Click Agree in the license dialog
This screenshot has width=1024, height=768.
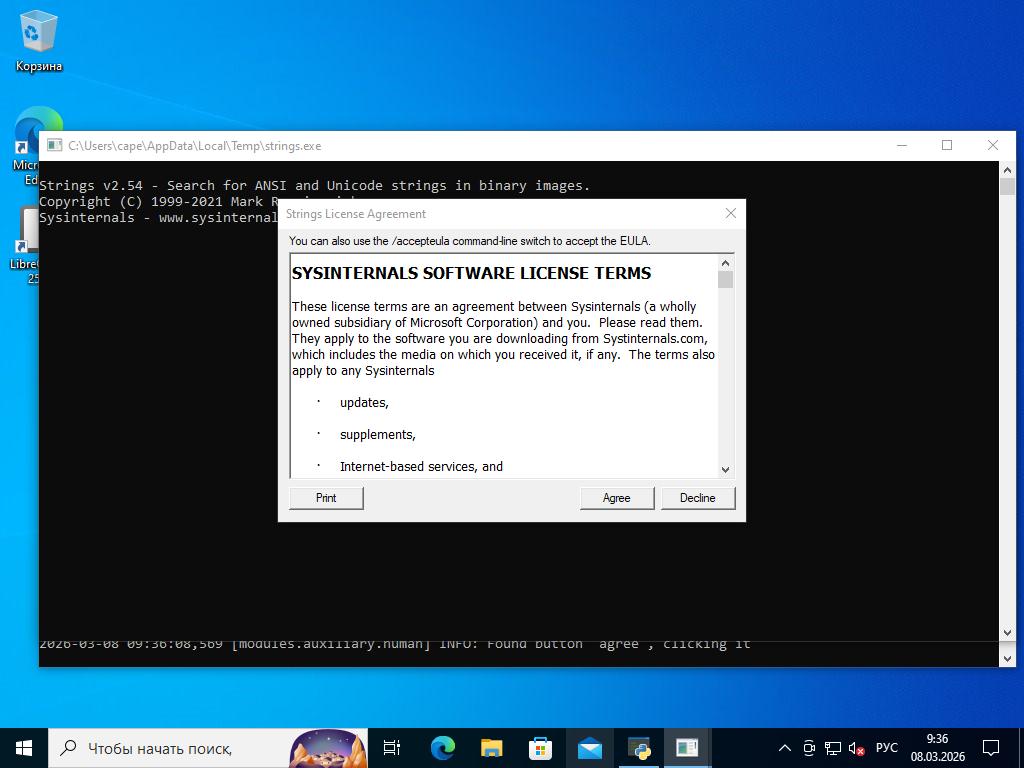616,498
